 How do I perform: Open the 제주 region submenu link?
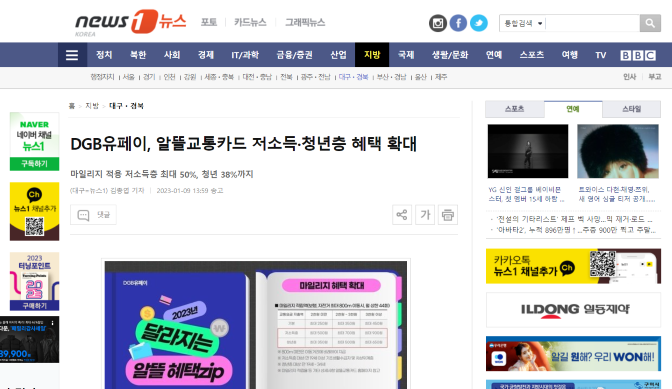tap(441, 77)
